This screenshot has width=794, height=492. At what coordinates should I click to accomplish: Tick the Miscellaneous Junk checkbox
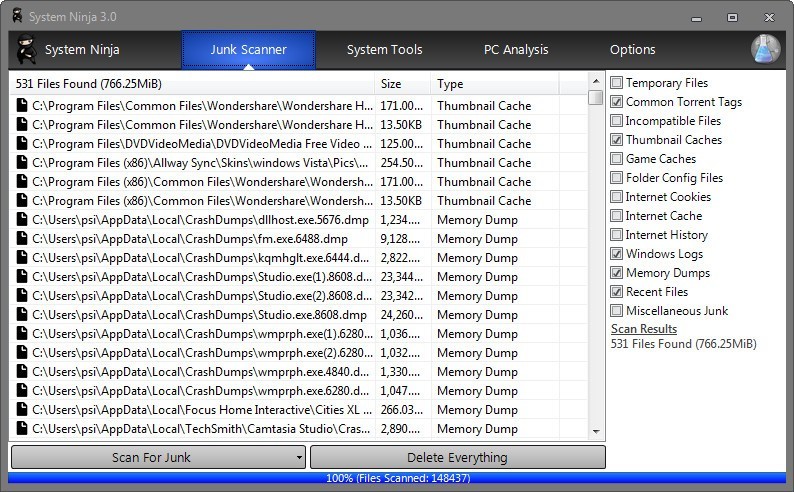616,310
